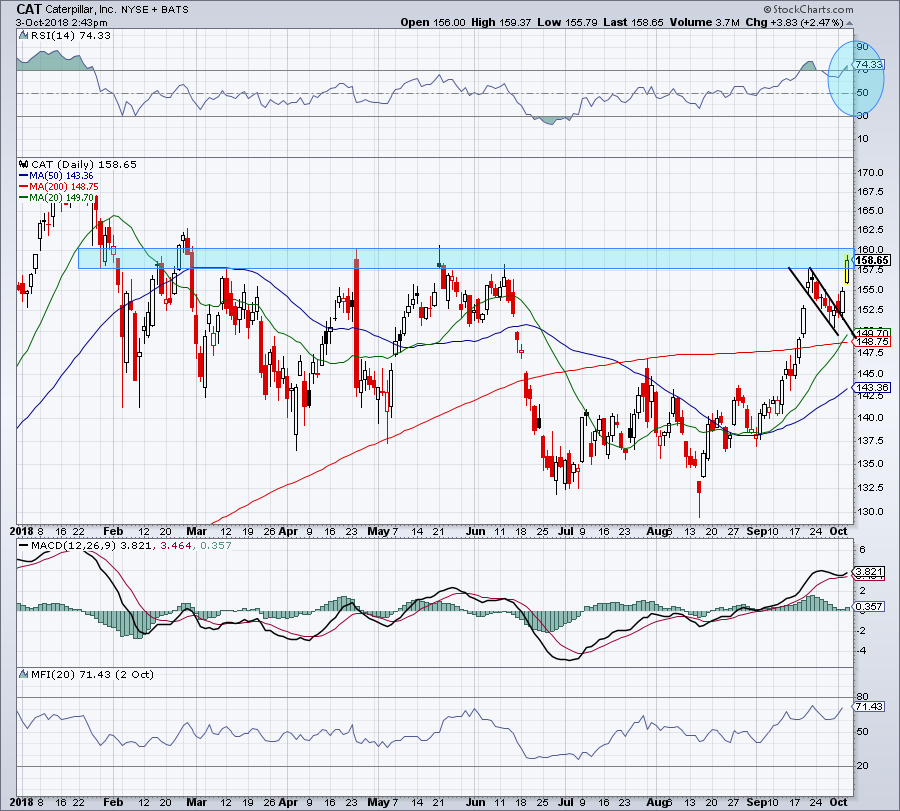Click the 74.33 RSI value tag on the right axis

(x=868, y=65)
